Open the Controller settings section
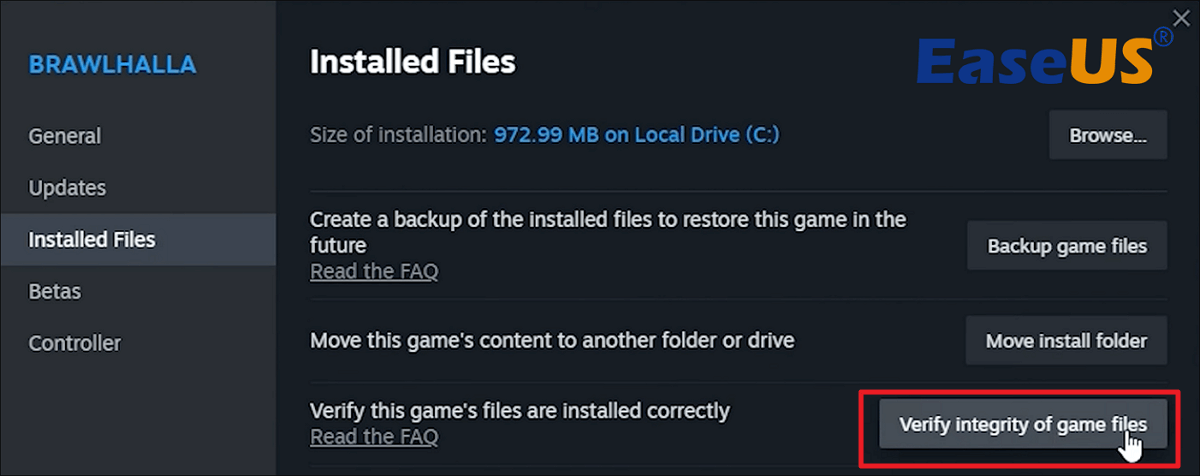Screen dimensions: 1200x476 [x=75, y=344]
